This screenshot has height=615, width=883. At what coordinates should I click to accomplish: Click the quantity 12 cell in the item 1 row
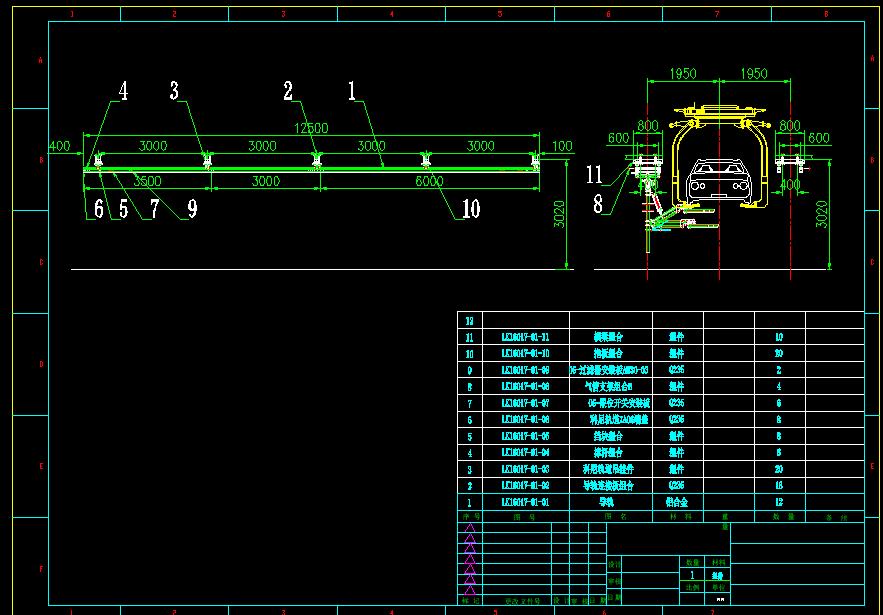(779, 502)
